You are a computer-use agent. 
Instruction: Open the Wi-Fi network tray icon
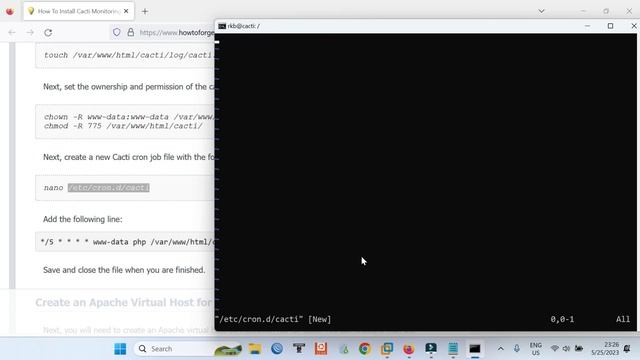tap(554, 349)
